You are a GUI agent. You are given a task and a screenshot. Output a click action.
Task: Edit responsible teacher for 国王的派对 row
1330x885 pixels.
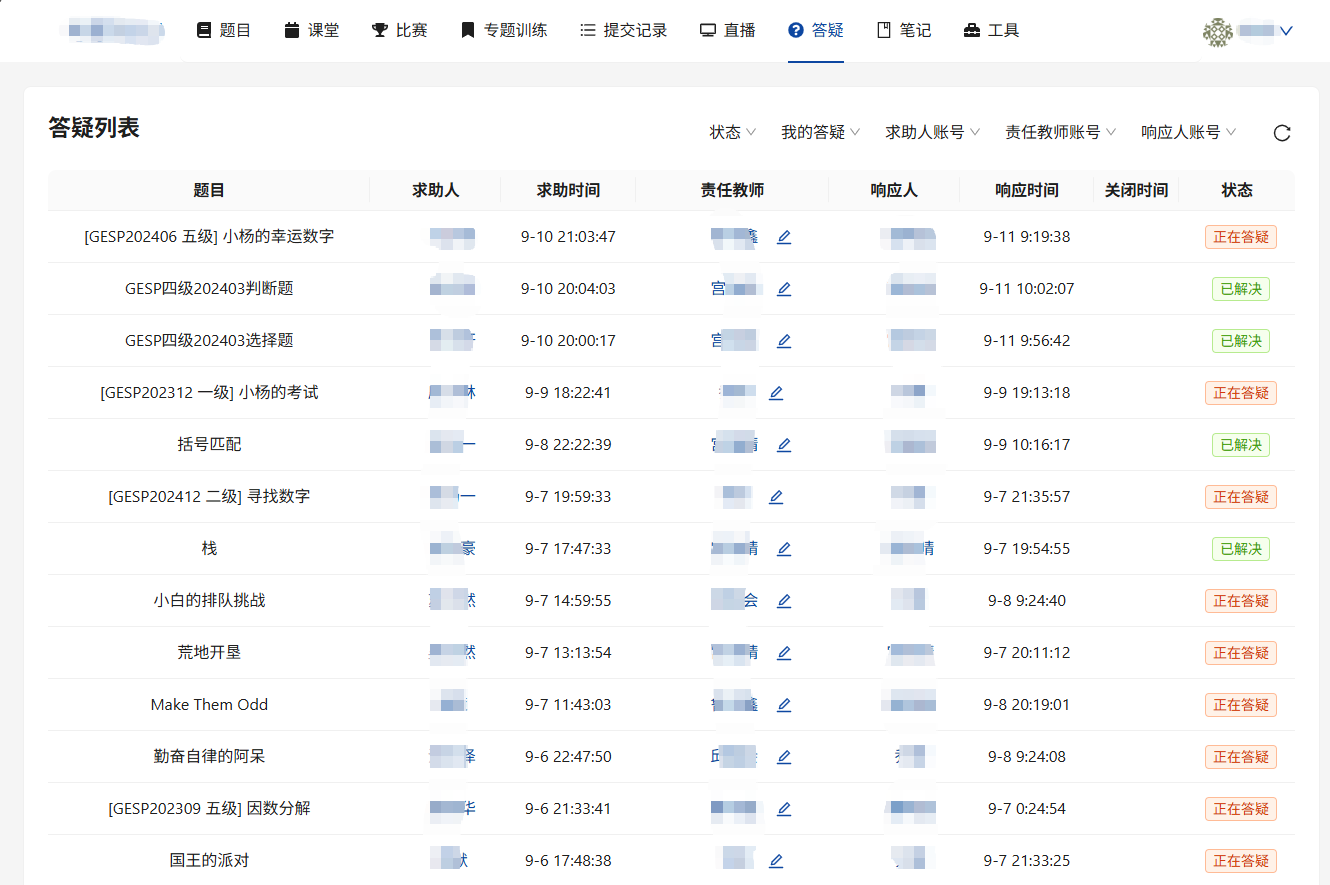point(776,861)
